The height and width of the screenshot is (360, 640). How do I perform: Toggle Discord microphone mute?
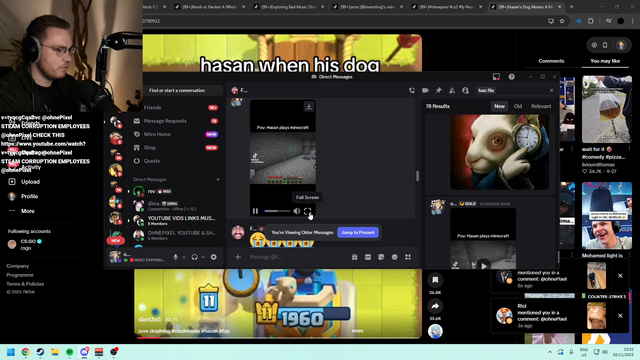click(x=176, y=257)
